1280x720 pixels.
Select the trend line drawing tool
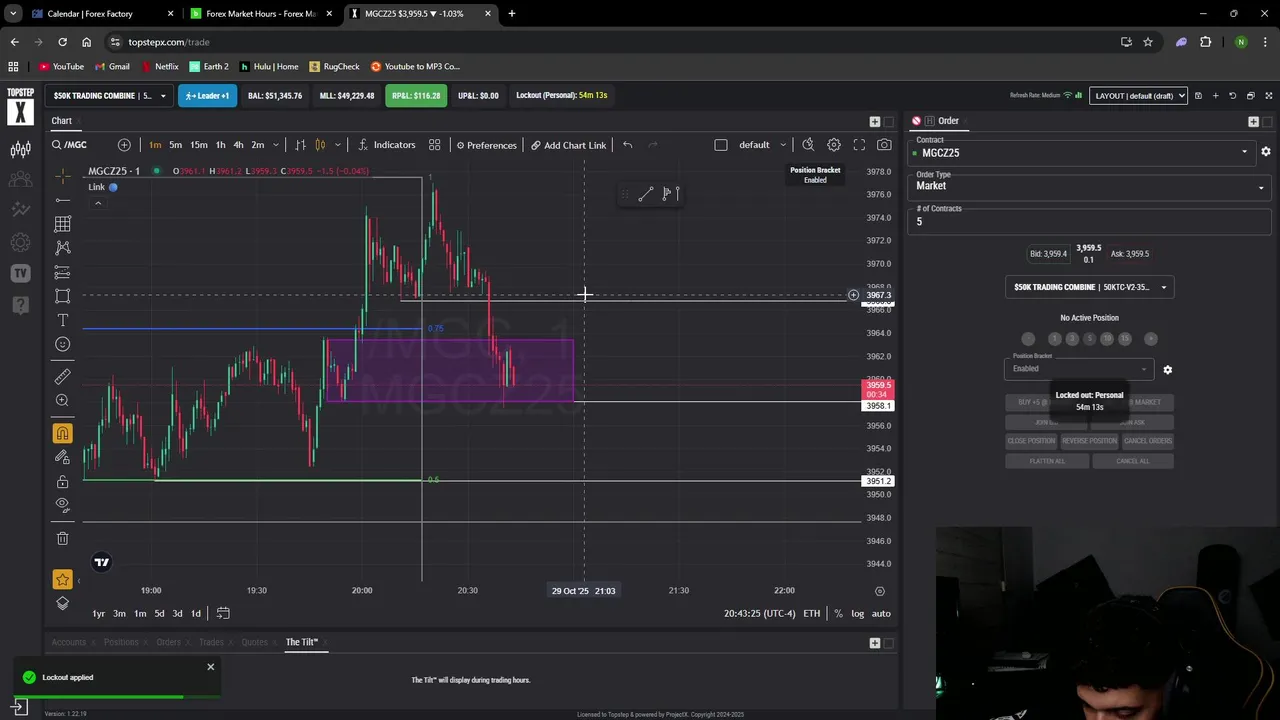click(x=62, y=200)
